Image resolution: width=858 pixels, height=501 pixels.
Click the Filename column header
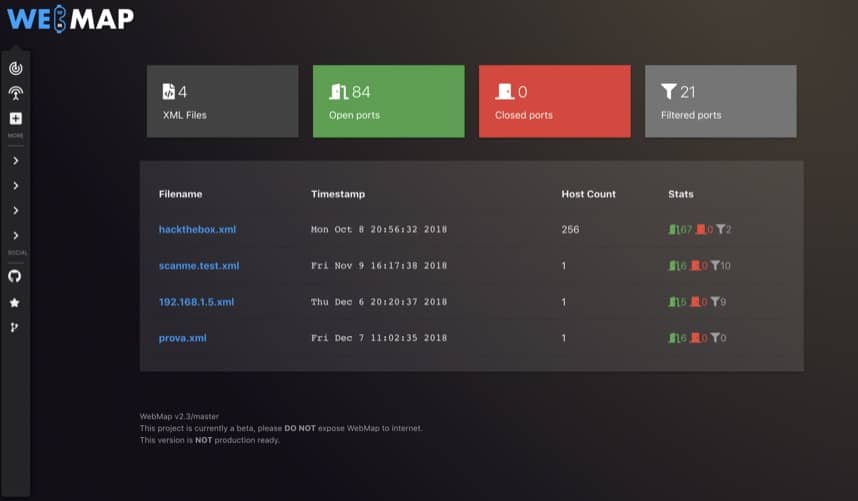tap(180, 194)
